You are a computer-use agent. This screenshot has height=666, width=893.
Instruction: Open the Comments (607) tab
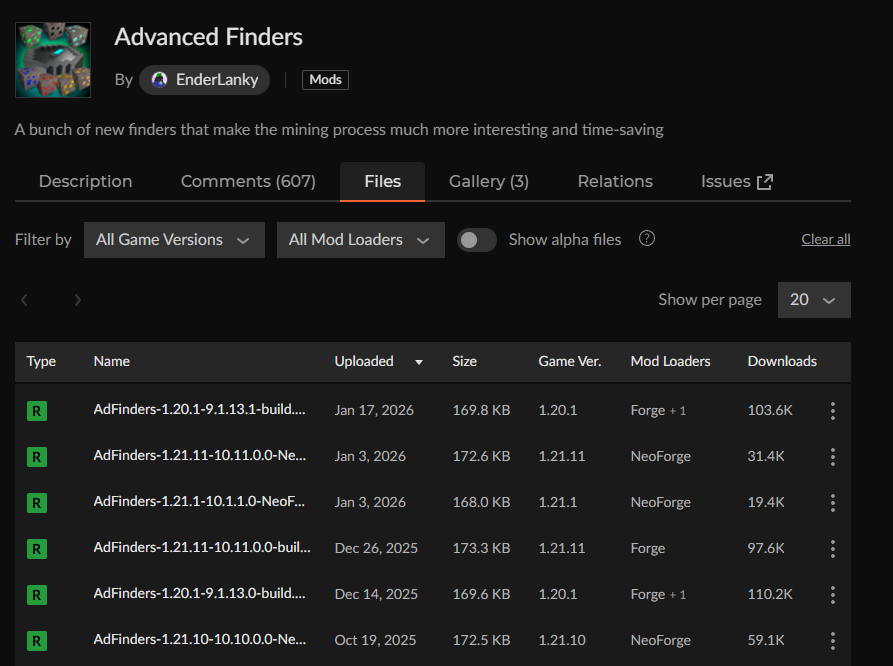248,181
